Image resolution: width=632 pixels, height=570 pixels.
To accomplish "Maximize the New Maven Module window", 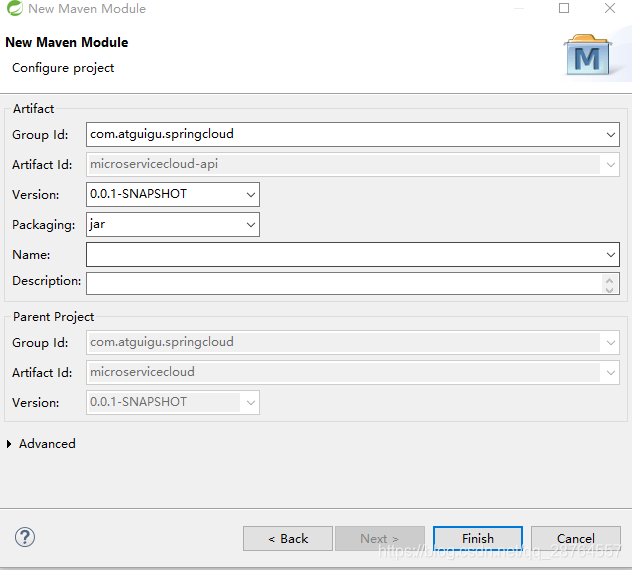I will [564, 8].
